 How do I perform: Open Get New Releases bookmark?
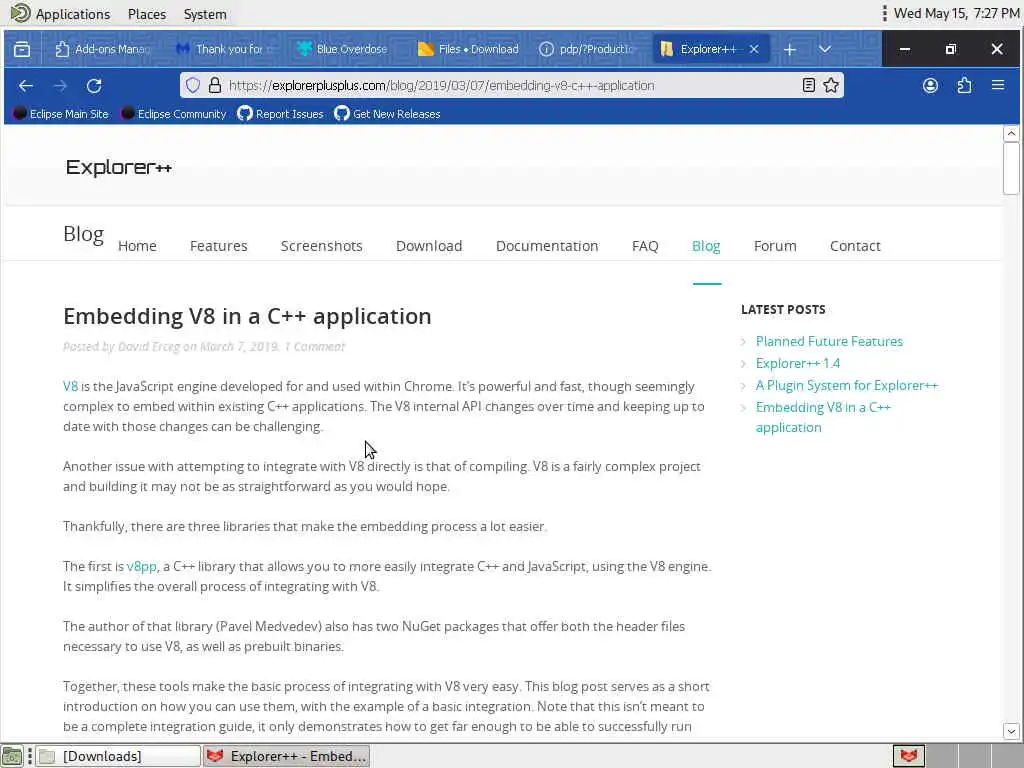coord(387,114)
